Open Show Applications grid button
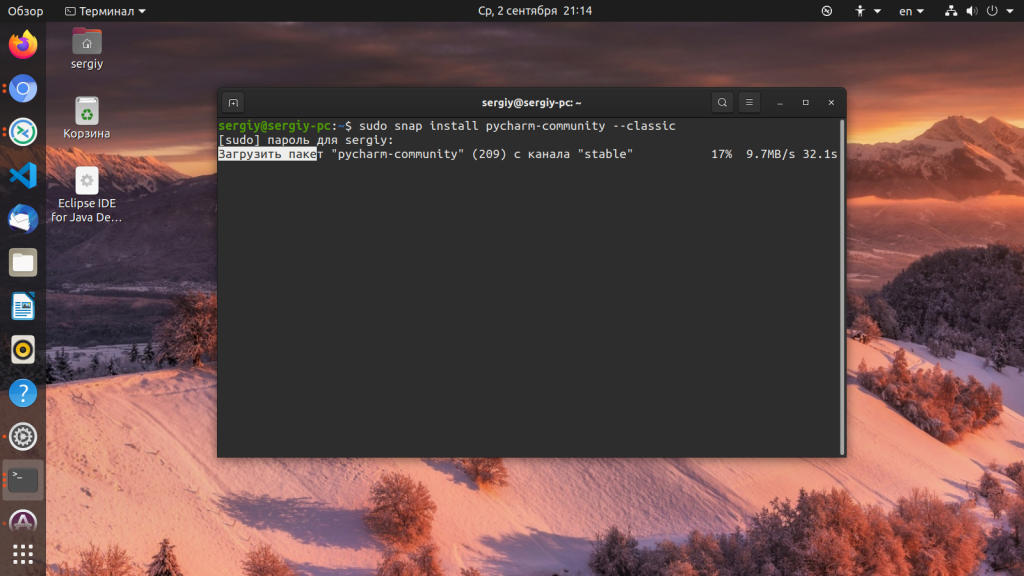1024x576 pixels. (22, 554)
